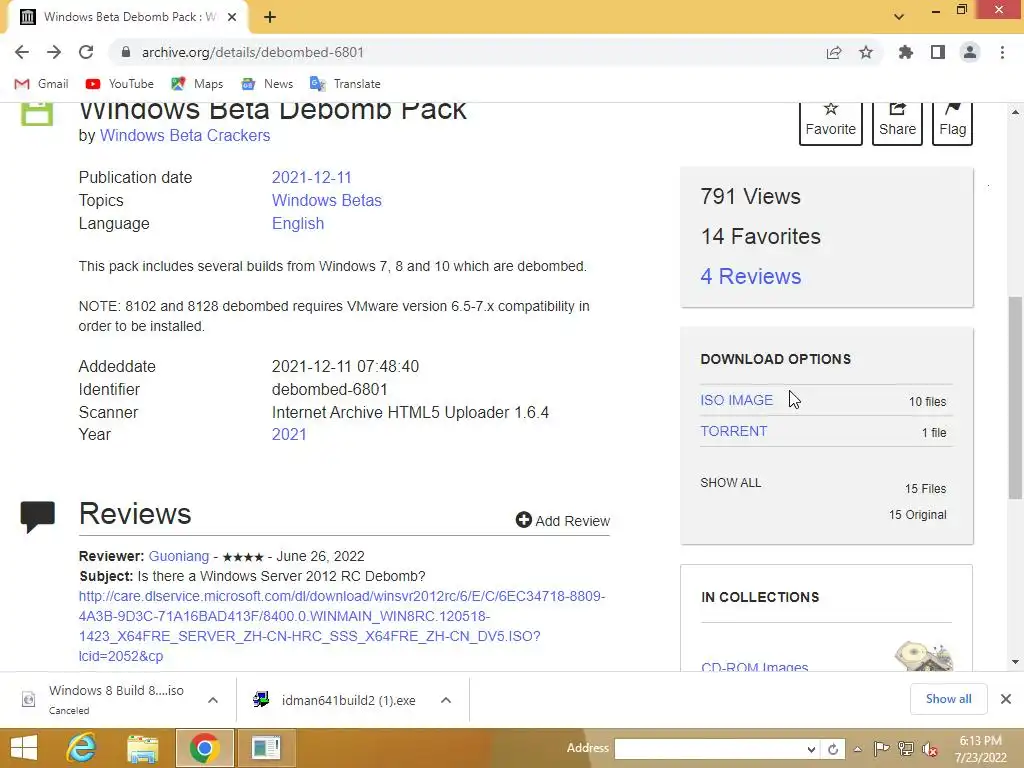Screen dimensions: 1024x768
Task: Open the 2021 year link
Action: tap(289, 434)
